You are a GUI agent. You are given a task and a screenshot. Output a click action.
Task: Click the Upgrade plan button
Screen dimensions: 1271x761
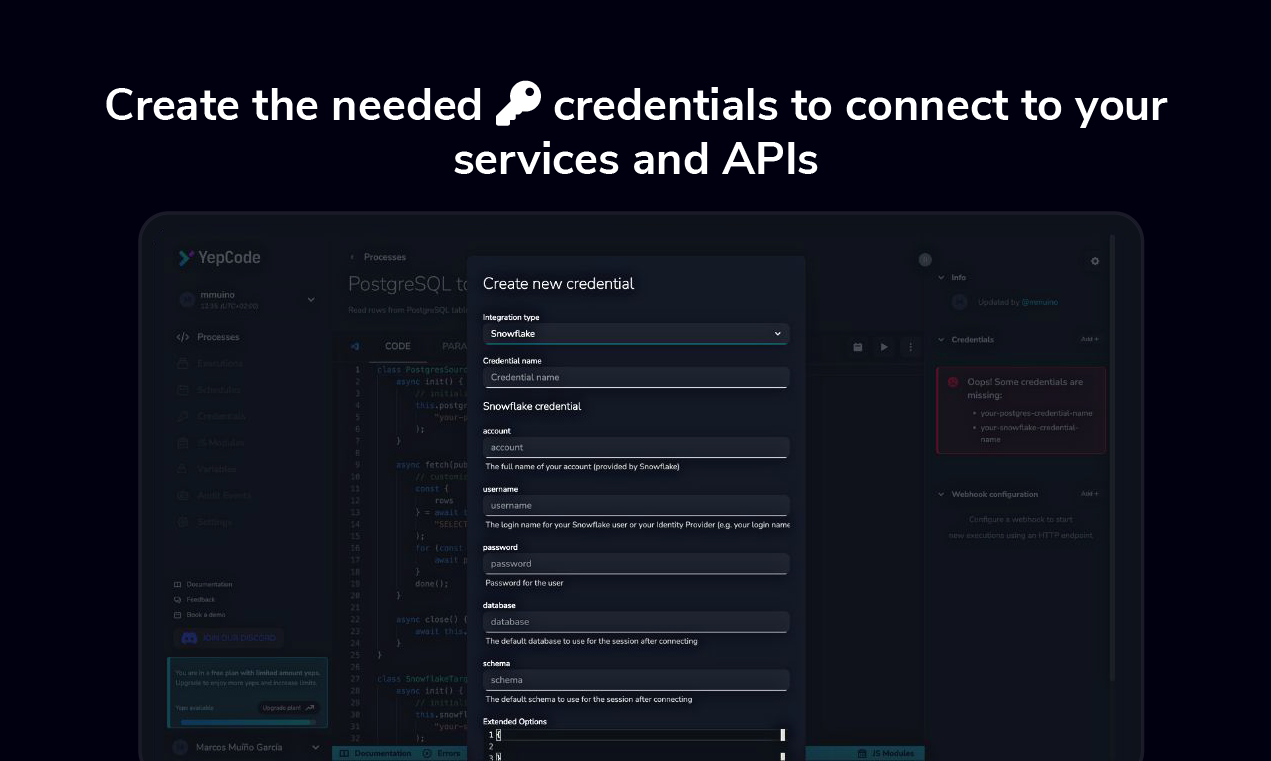click(288, 708)
